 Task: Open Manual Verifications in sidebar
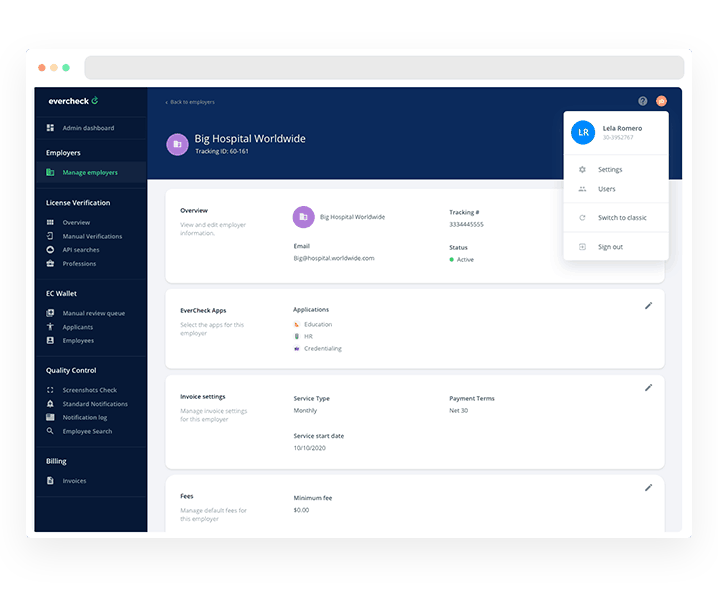point(92,236)
